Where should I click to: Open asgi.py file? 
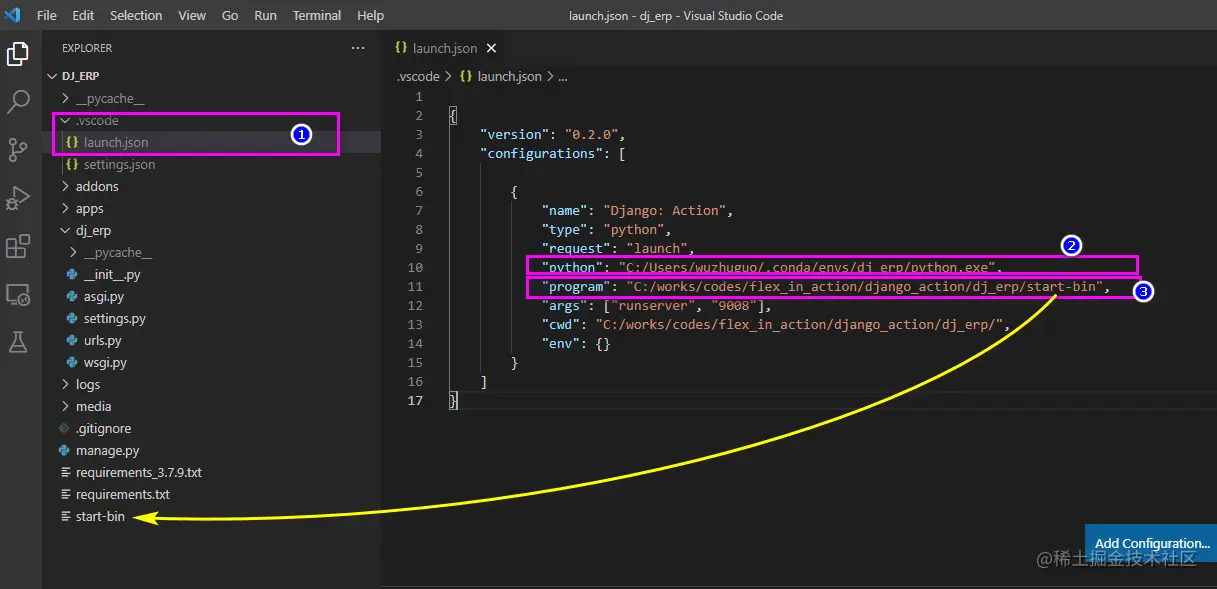(104, 296)
